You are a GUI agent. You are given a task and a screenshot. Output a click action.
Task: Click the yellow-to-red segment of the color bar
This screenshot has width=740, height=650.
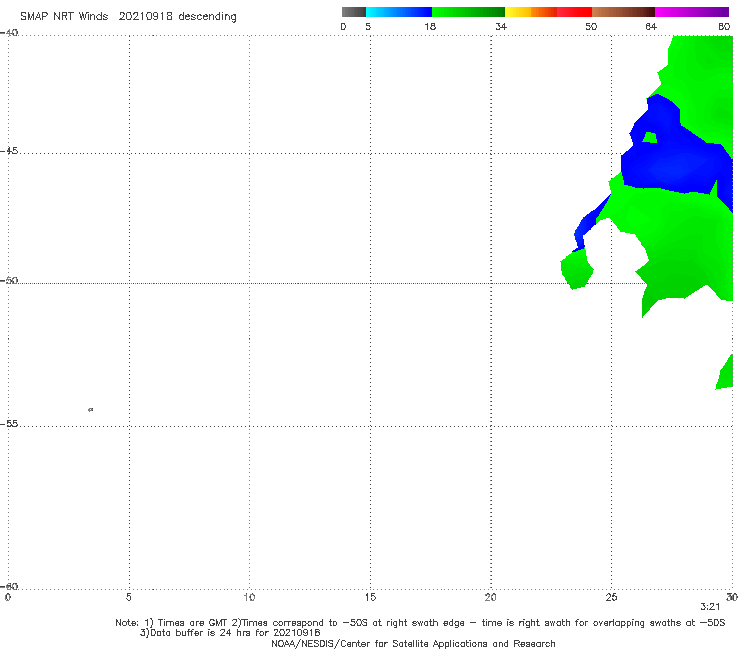click(x=548, y=12)
